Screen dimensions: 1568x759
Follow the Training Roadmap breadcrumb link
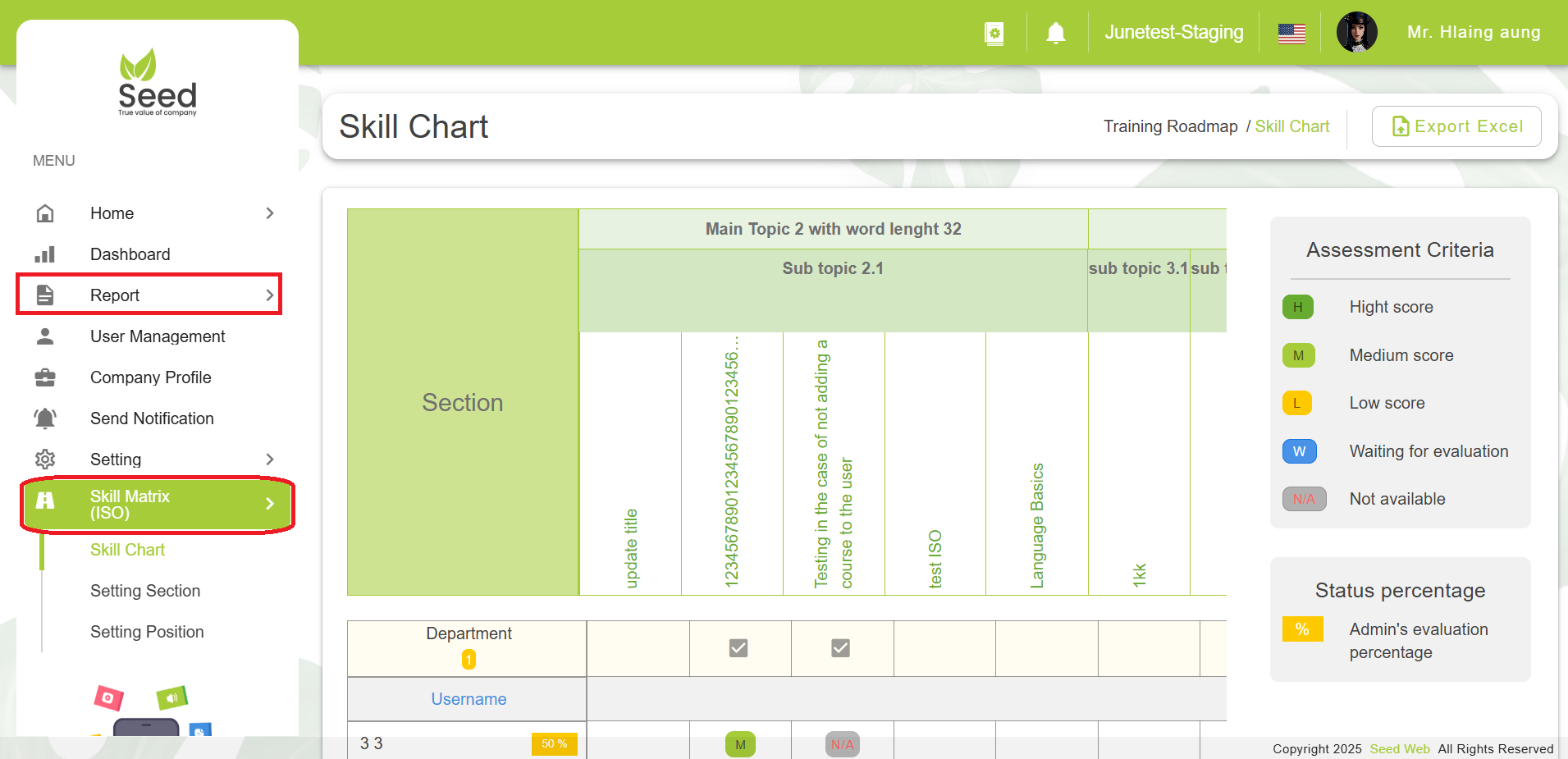pyautogui.click(x=1170, y=126)
